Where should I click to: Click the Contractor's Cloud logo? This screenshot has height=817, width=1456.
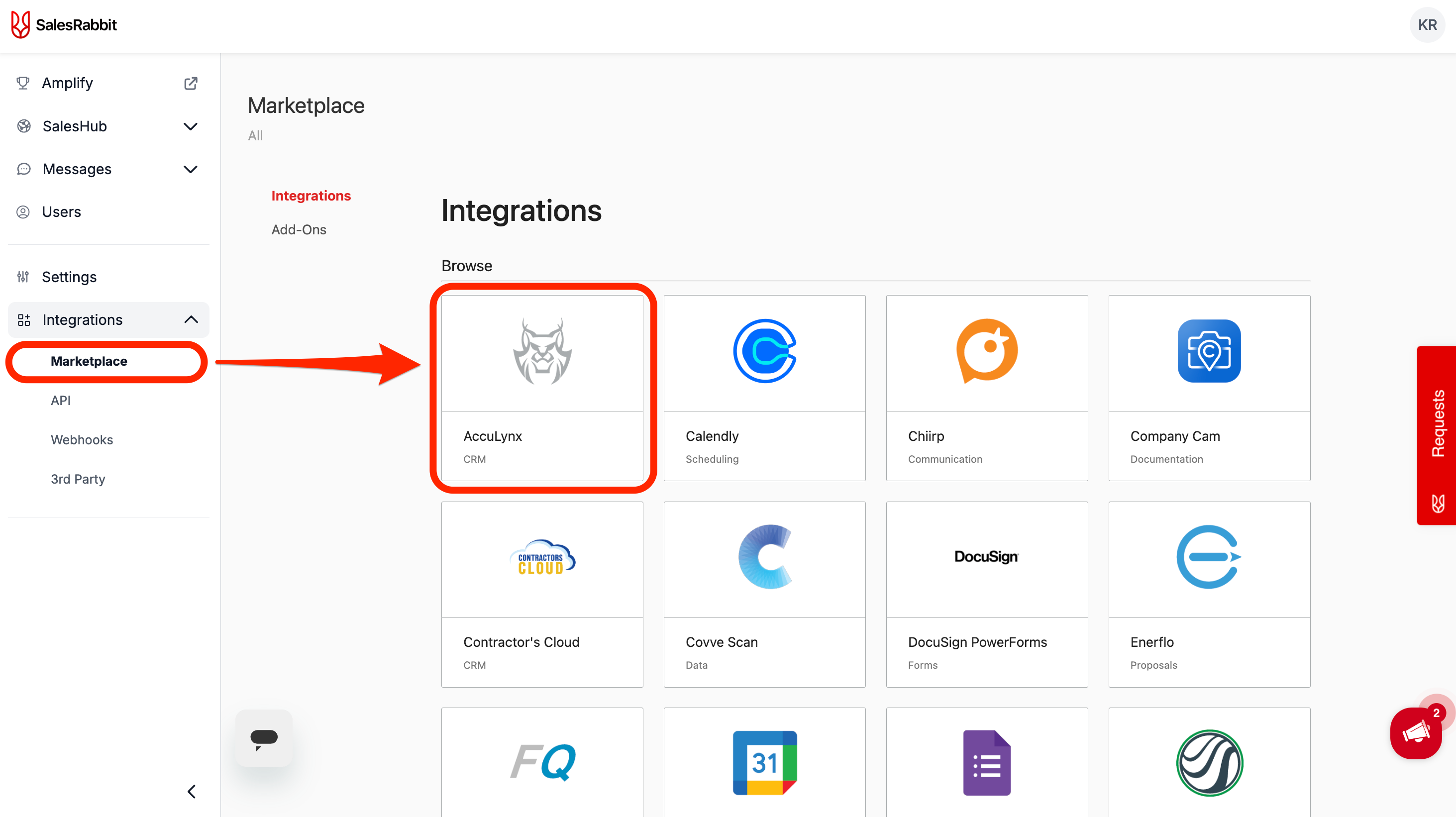pos(541,558)
